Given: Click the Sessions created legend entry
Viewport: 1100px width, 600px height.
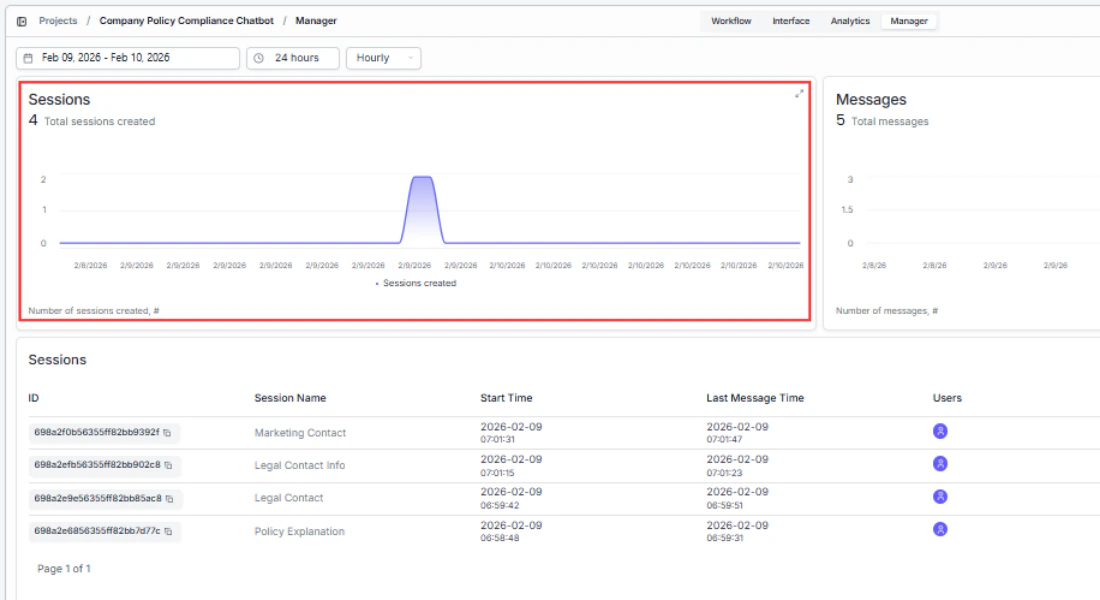Looking at the screenshot, I should pos(416,283).
